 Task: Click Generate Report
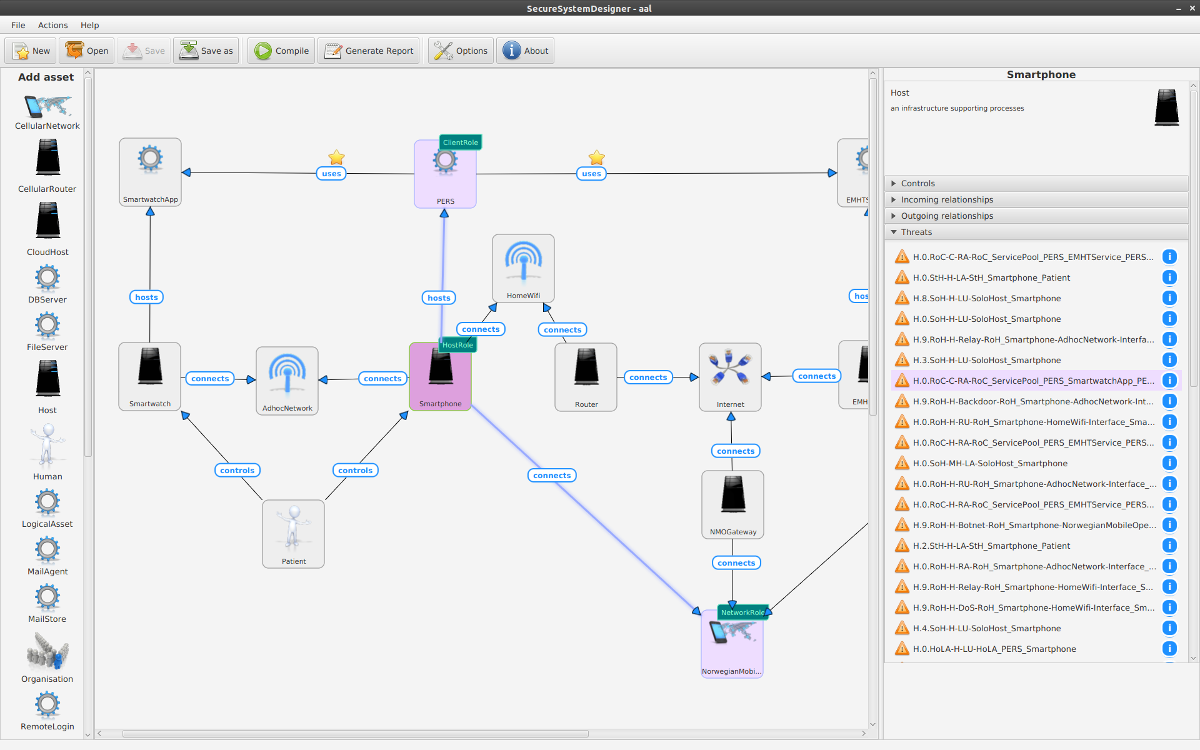pyautogui.click(x=369, y=51)
